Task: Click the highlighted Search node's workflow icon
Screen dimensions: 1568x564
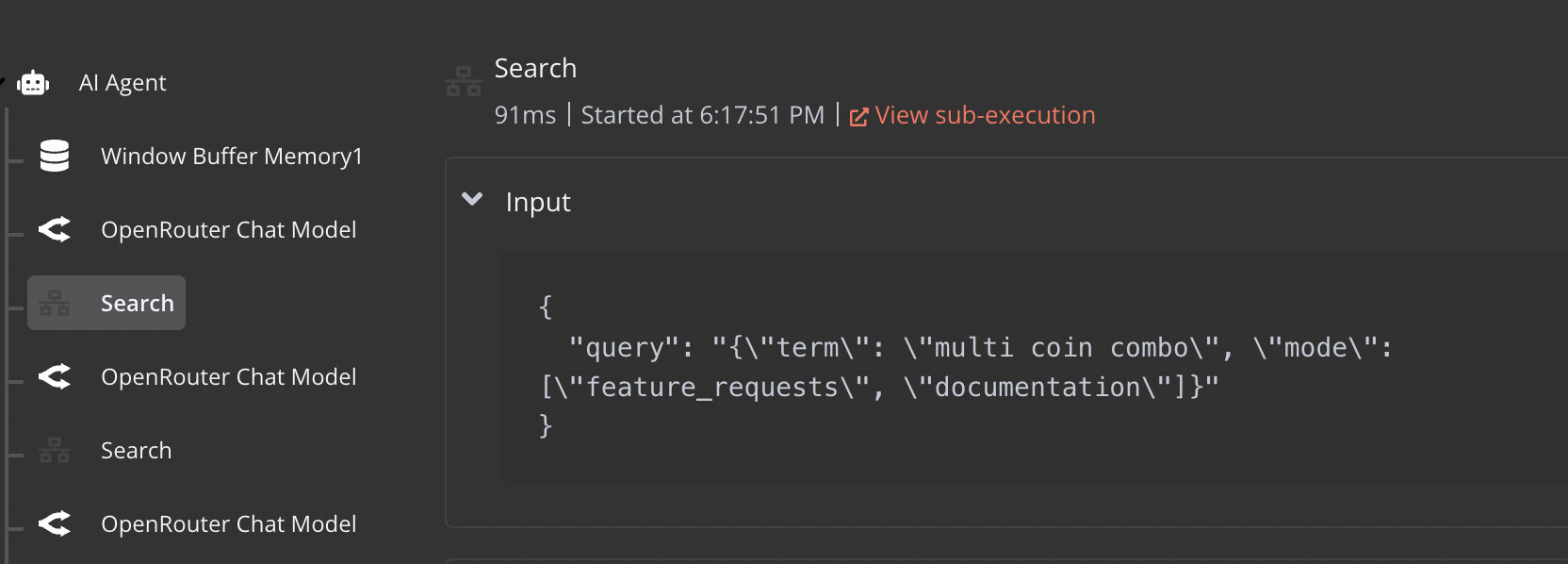Action: pos(55,303)
